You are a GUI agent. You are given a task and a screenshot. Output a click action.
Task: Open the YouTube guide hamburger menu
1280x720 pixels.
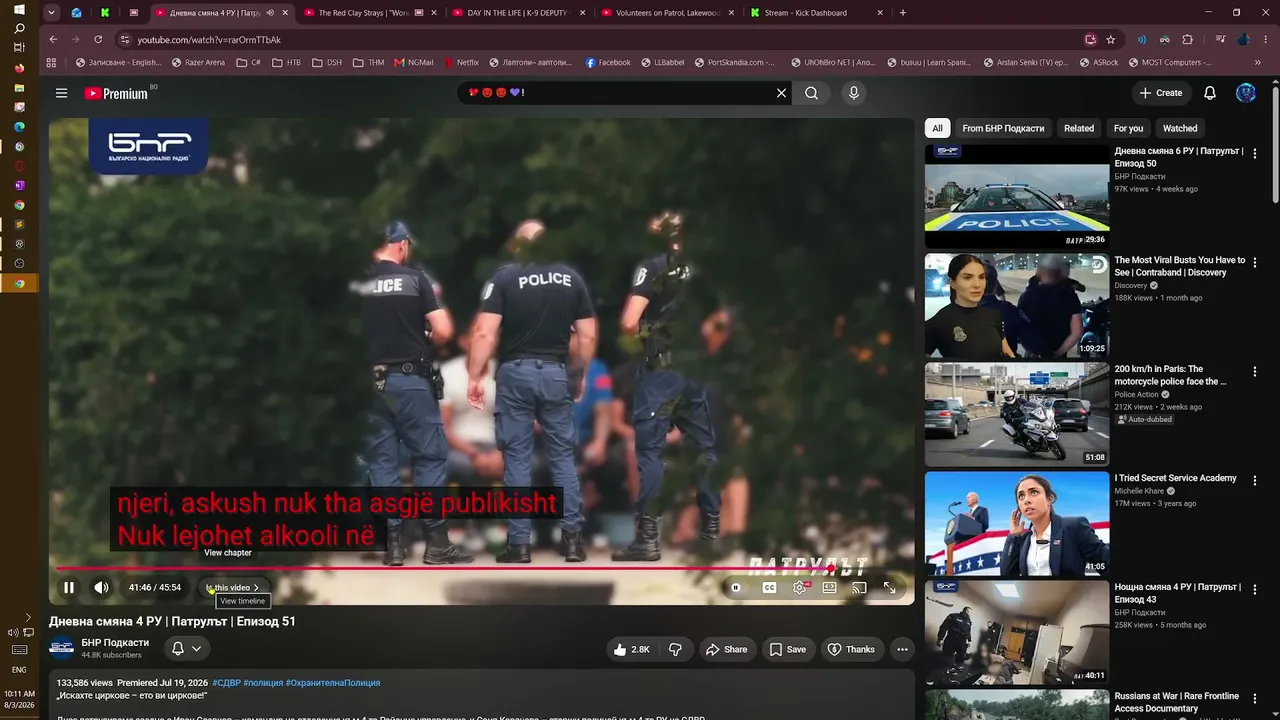61,93
